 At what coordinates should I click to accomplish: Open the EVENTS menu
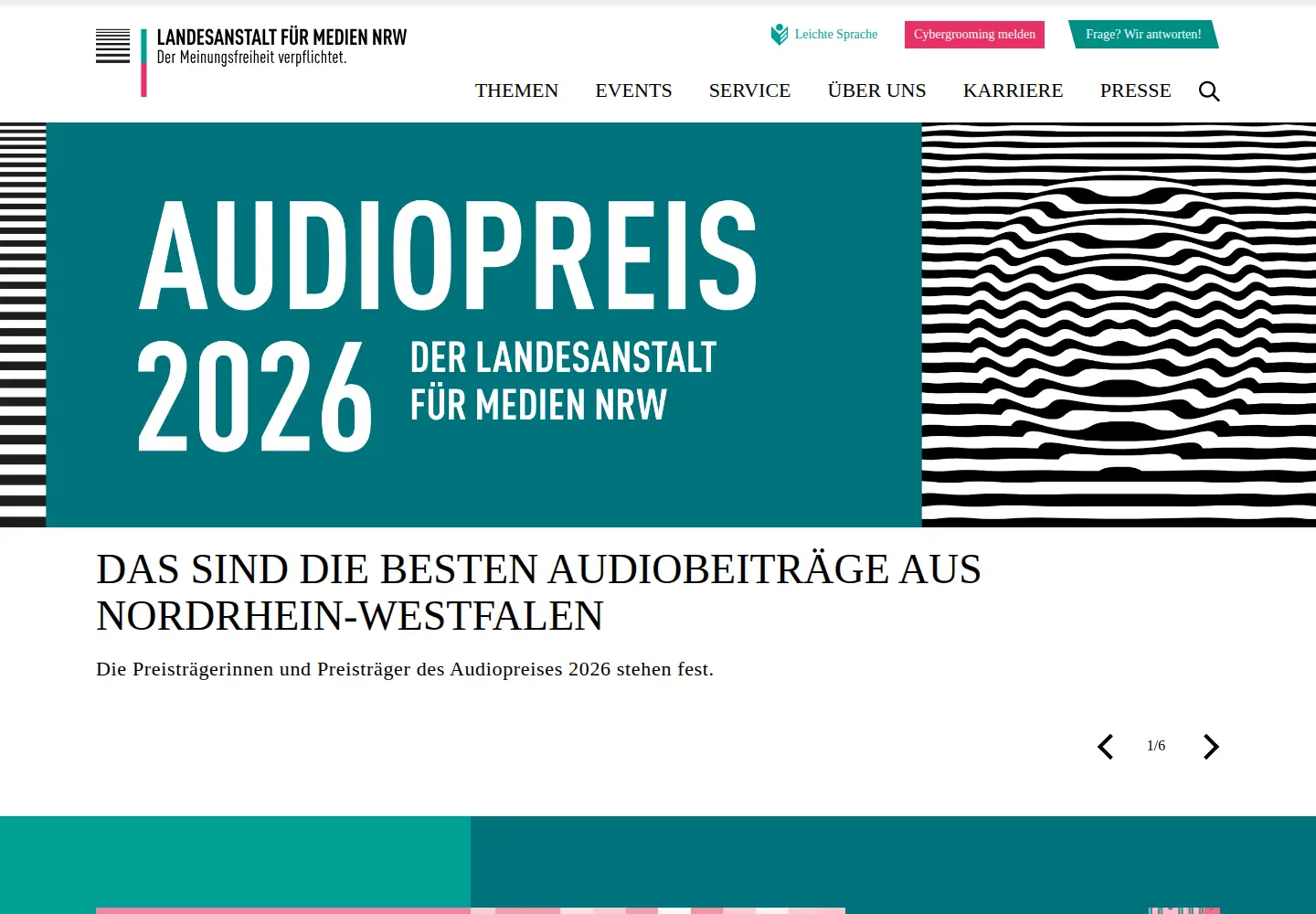pos(633,90)
